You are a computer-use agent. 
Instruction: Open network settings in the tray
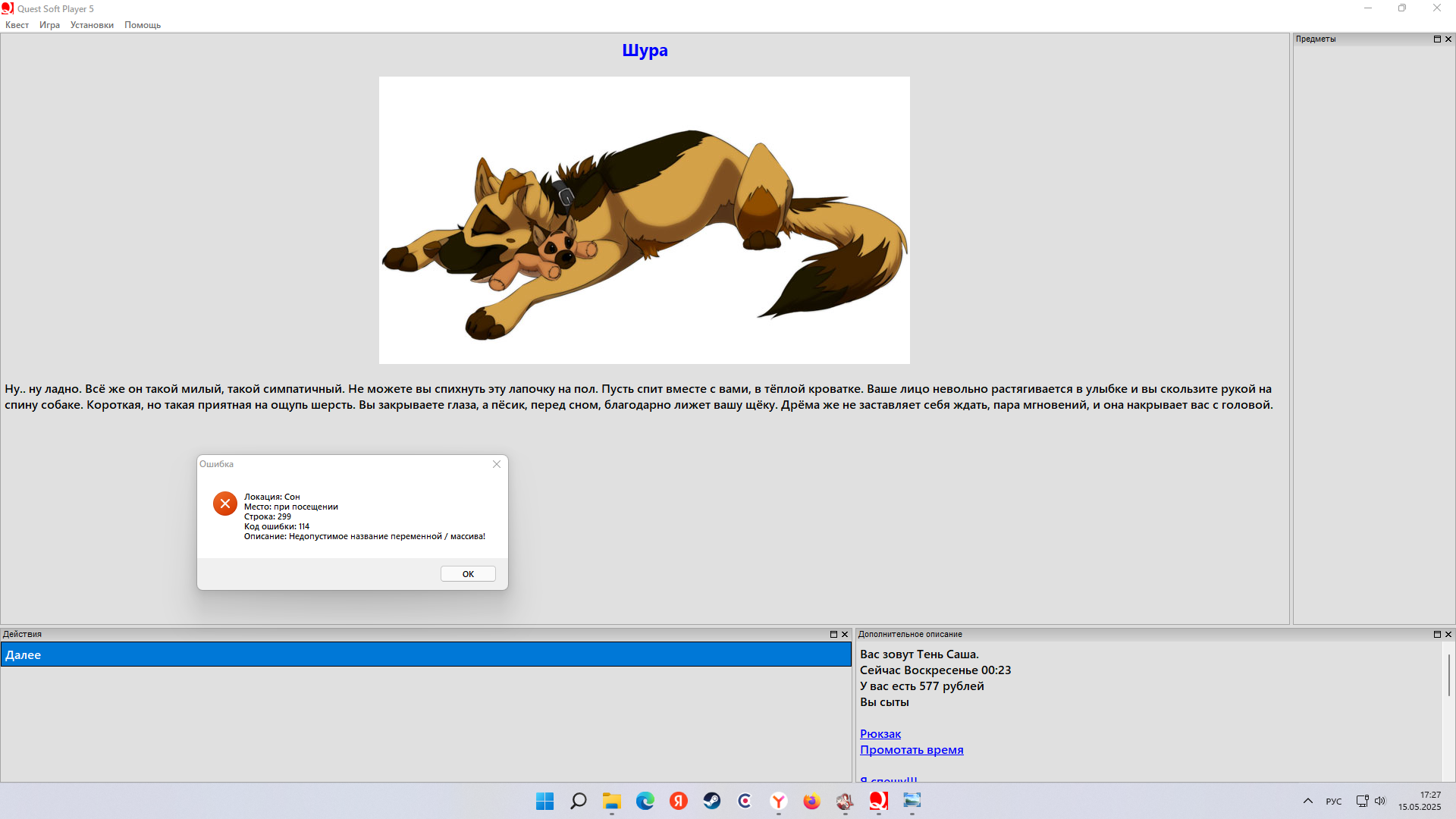(1362, 801)
